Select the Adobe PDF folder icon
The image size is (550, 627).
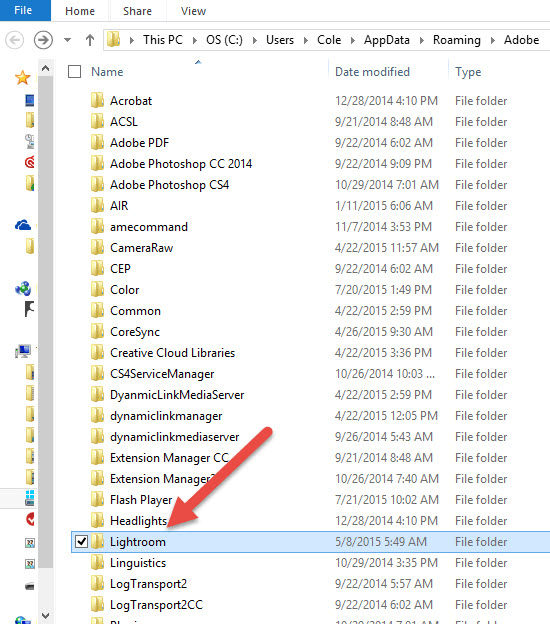click(97, 142)
